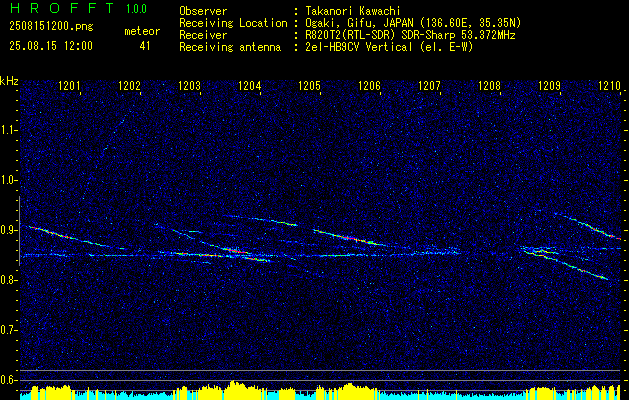
Task: Click the 1202 time marker
Action: click(x=129, y=85)
